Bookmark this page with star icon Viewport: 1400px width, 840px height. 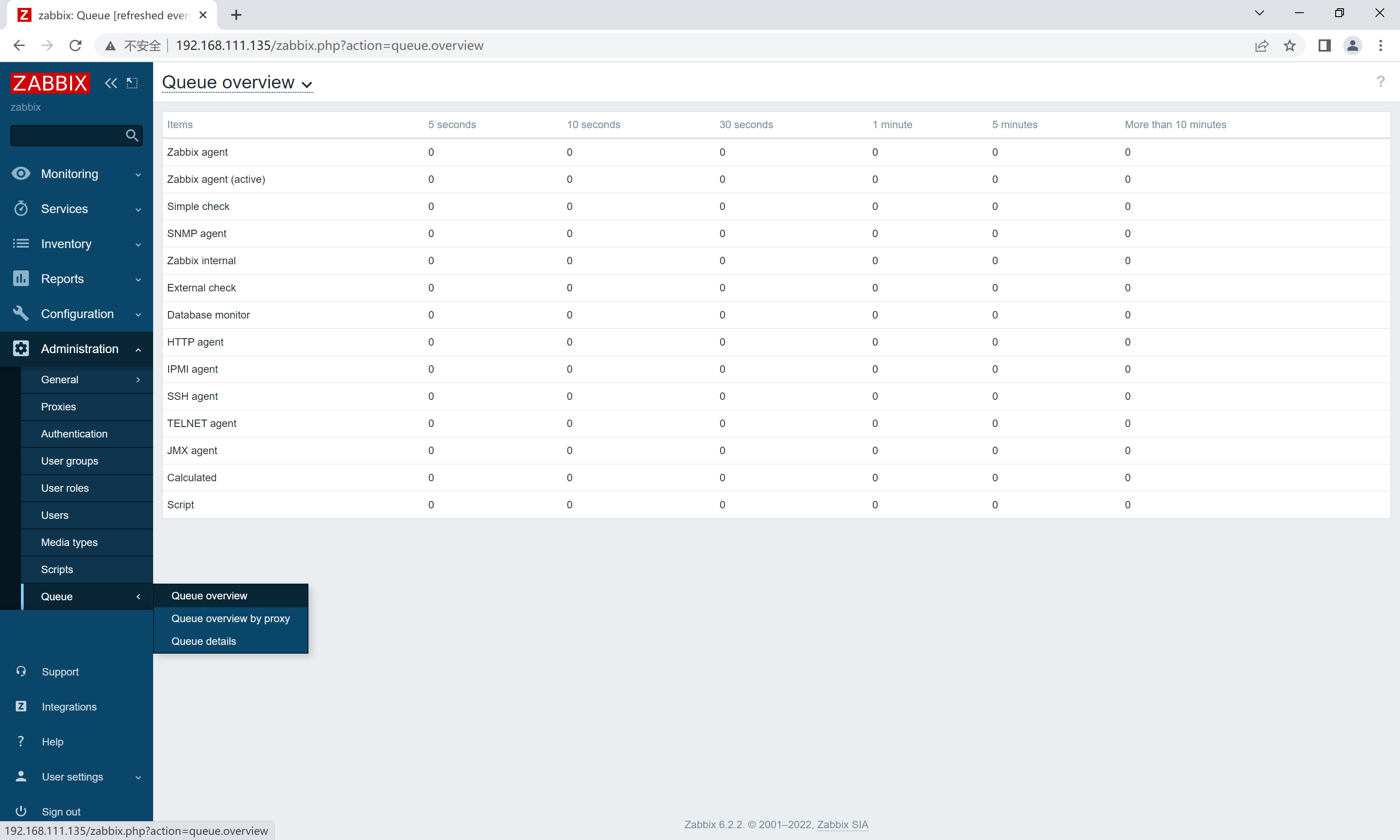click(x=1290, y=45)
